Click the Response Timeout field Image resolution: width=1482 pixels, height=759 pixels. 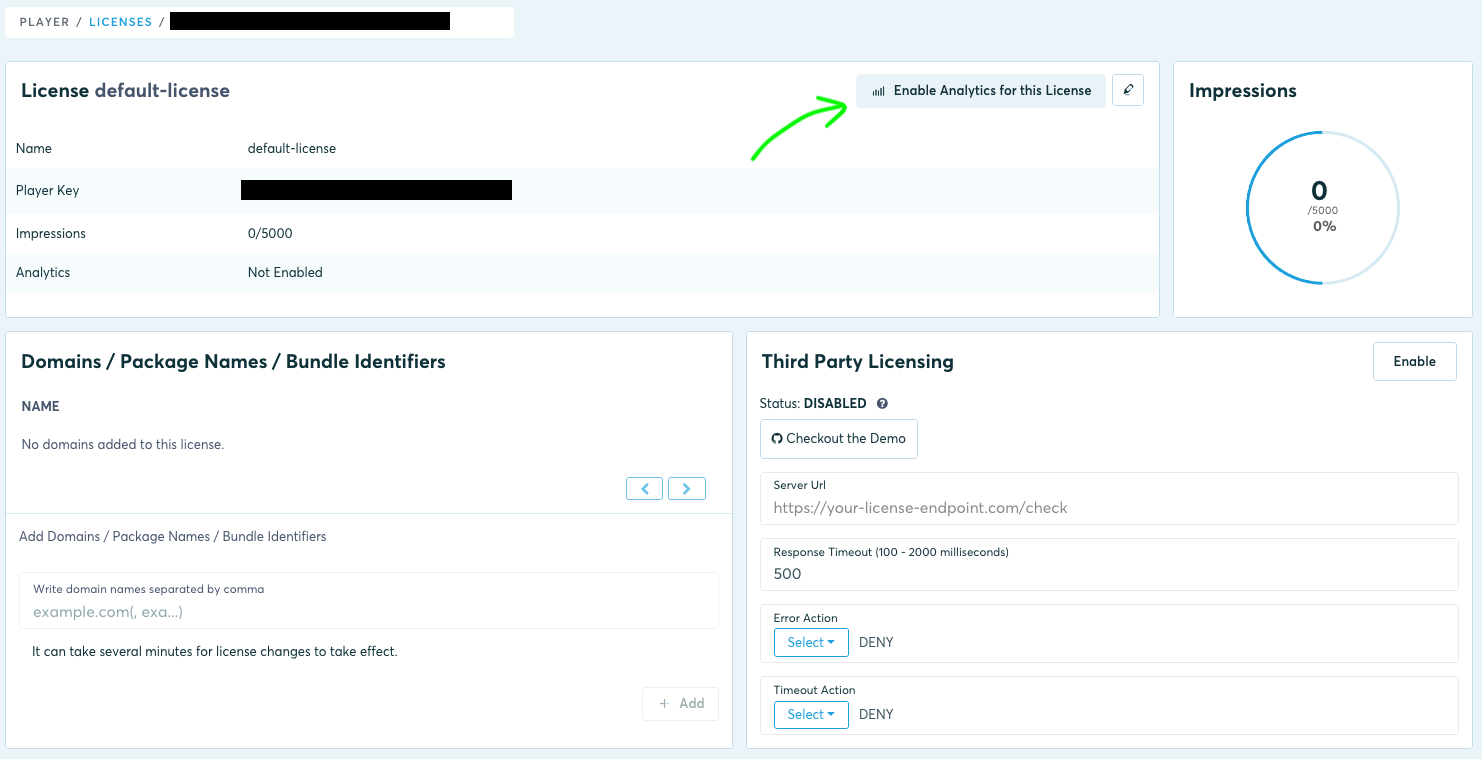(1109, 565)
